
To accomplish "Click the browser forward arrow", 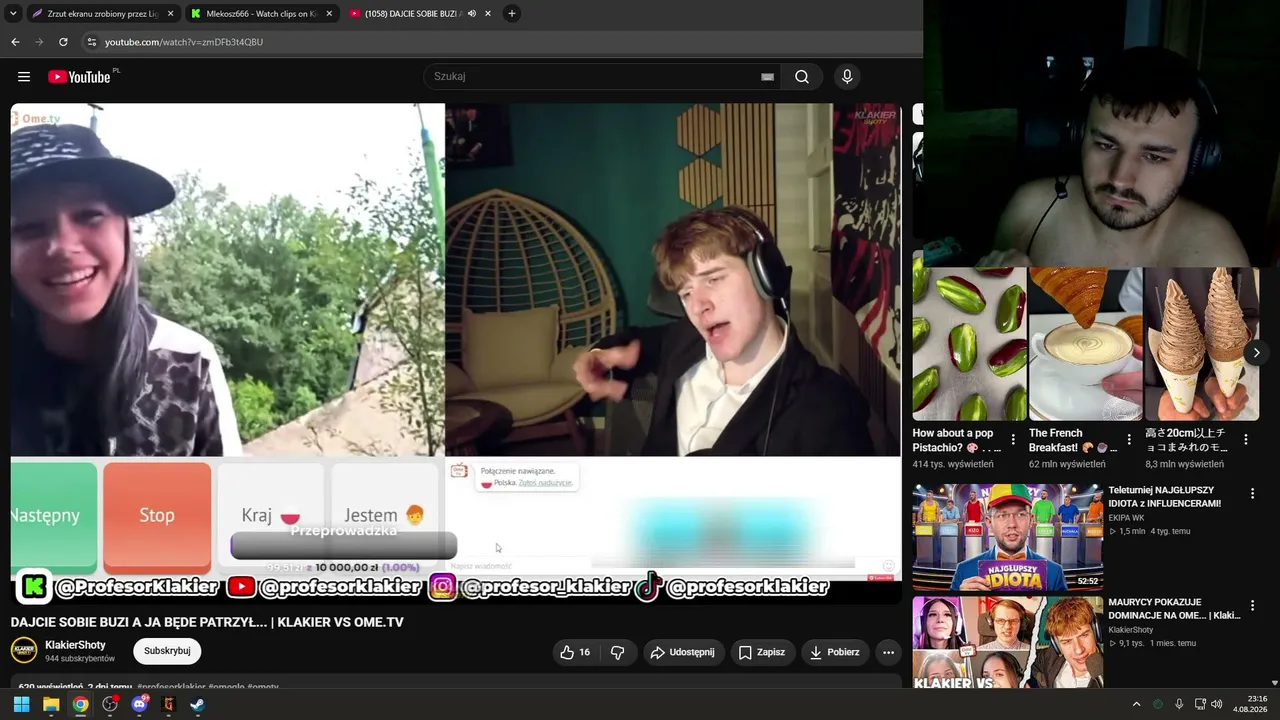I will (39, 42).
